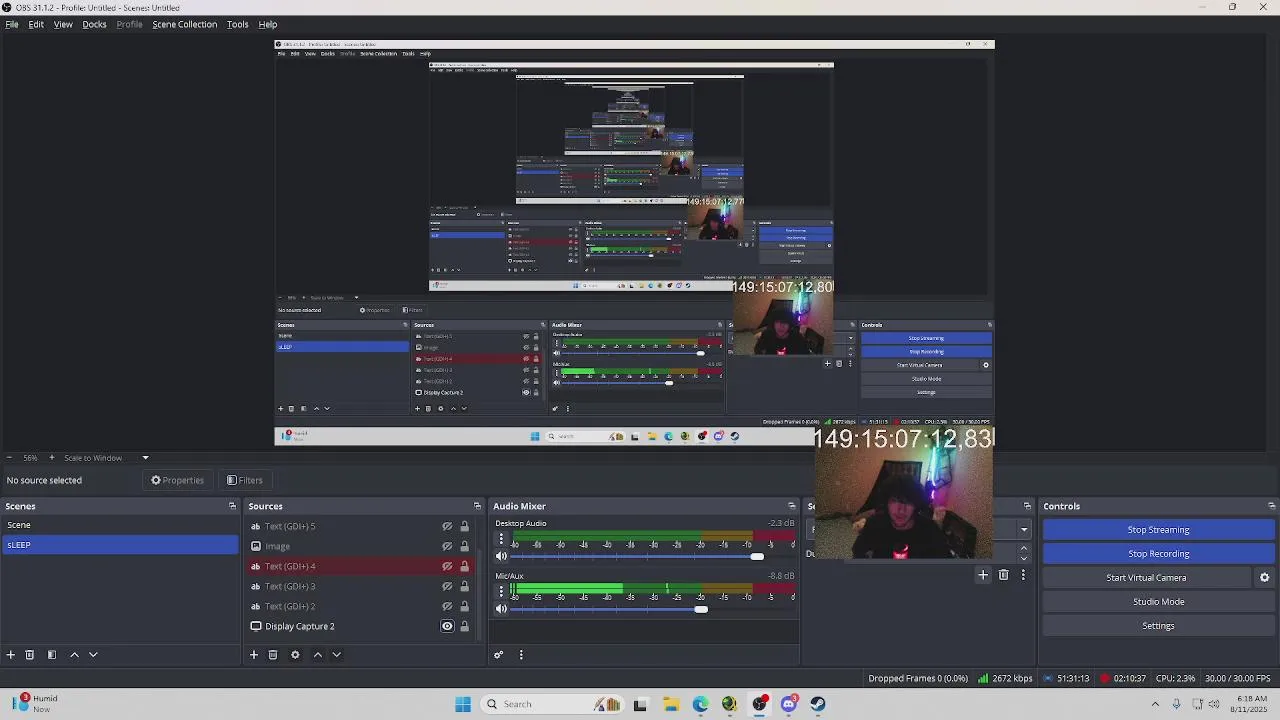Open the View menu

pos(63,24)
